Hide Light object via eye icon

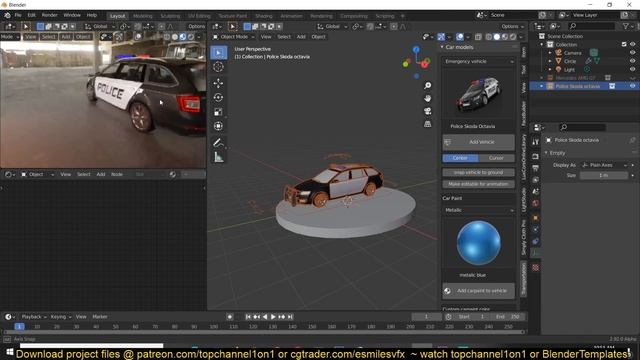click(633, 69)
